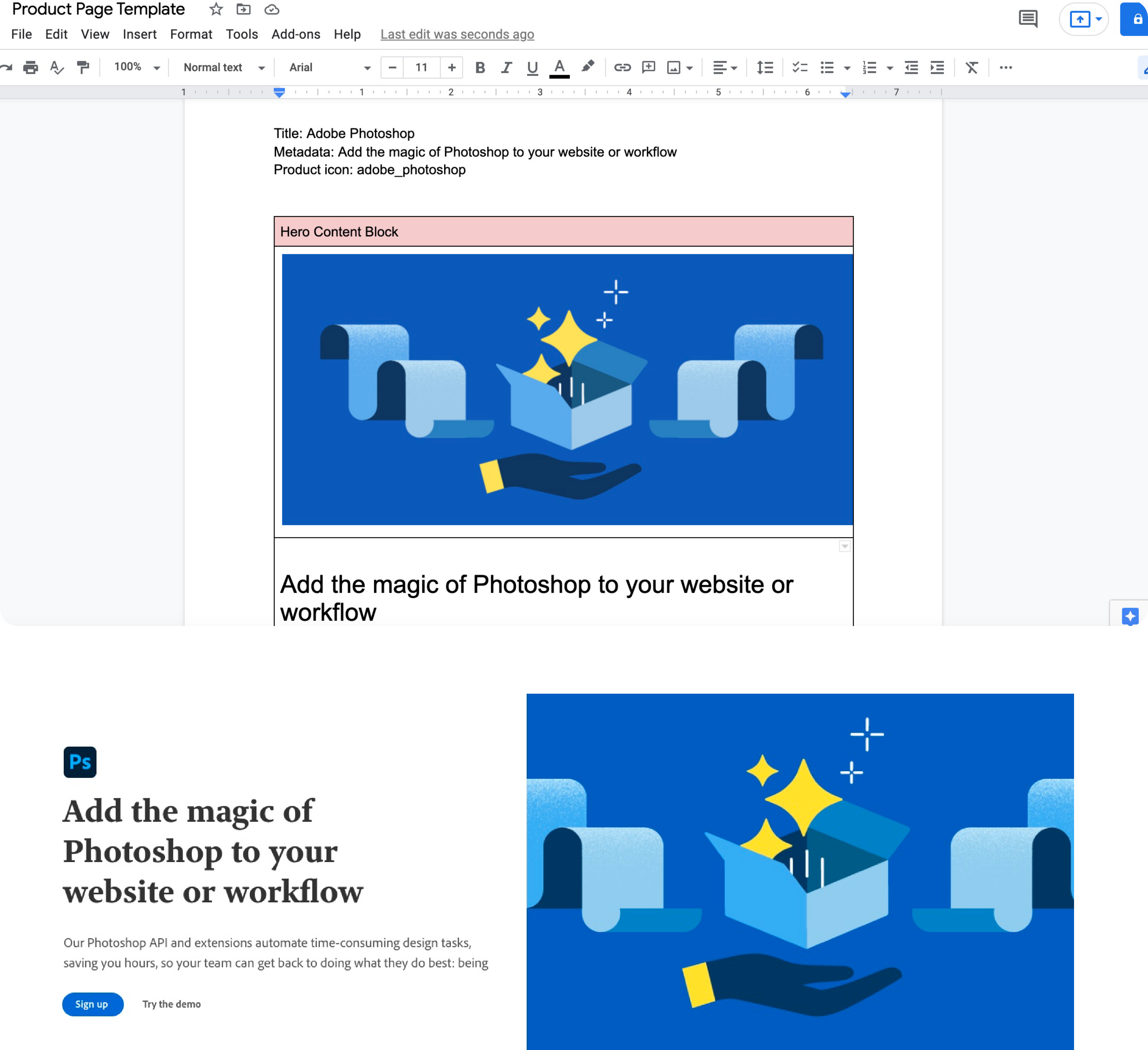
Task: Click the clear formatting icon
Action: tap(972, 67)
